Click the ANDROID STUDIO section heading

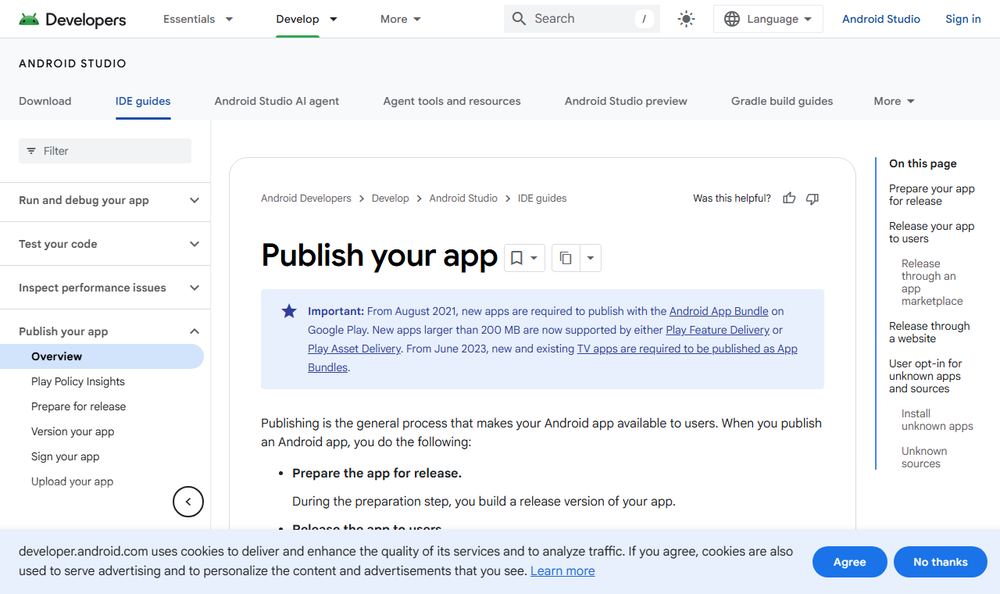coord(73,63)
